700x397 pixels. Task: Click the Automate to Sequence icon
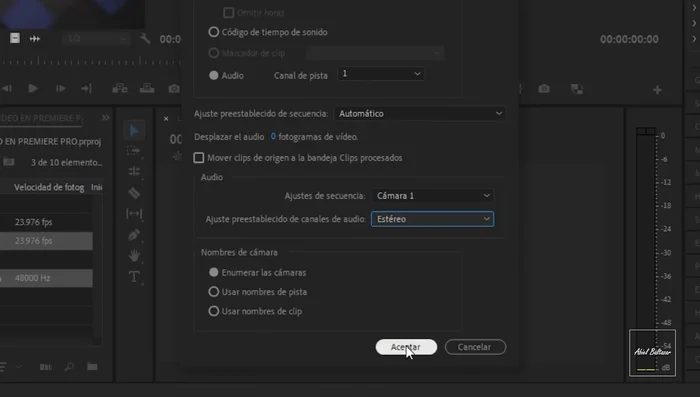[x=46, y=367]
